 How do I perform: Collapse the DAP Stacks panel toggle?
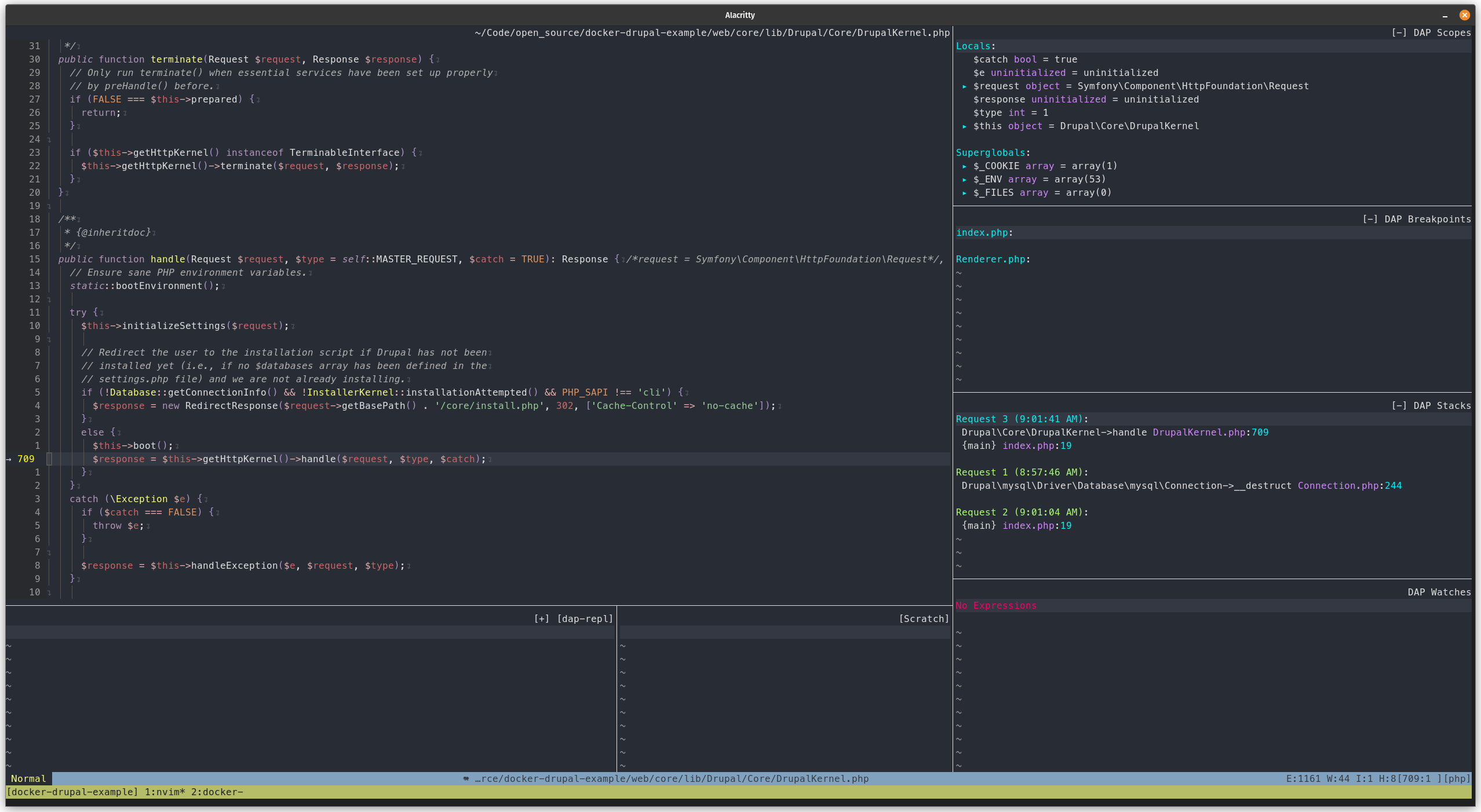point(1399,406)
